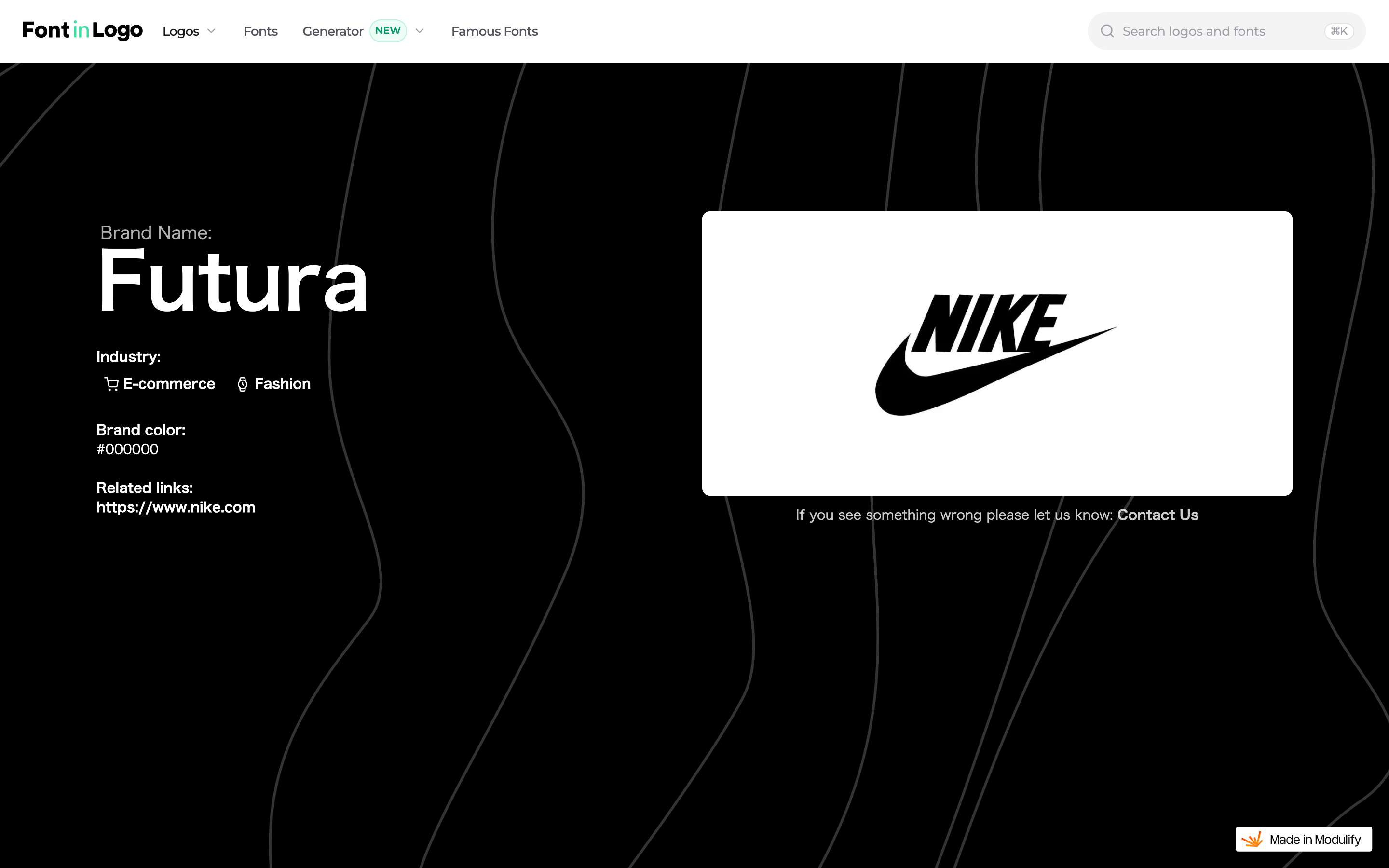Click the Nike logo image

point(996,354)
